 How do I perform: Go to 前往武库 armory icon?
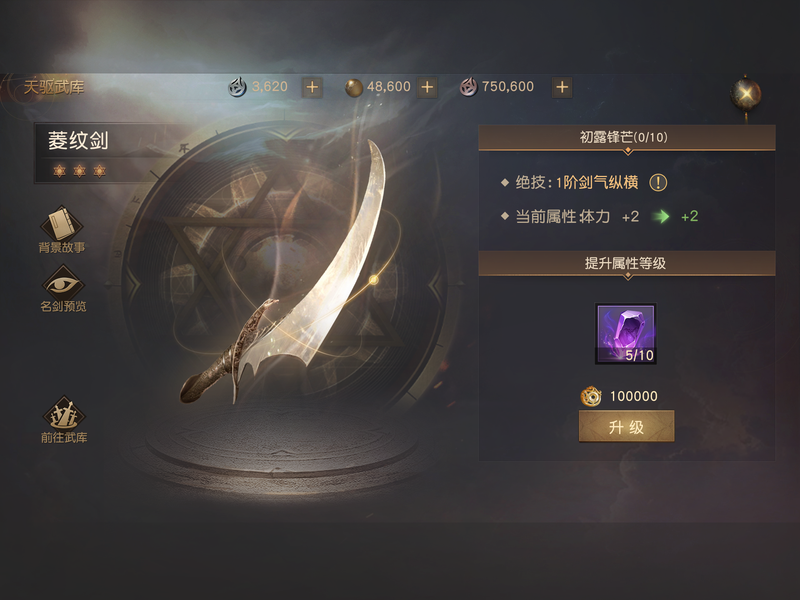(x=64, y=419)
